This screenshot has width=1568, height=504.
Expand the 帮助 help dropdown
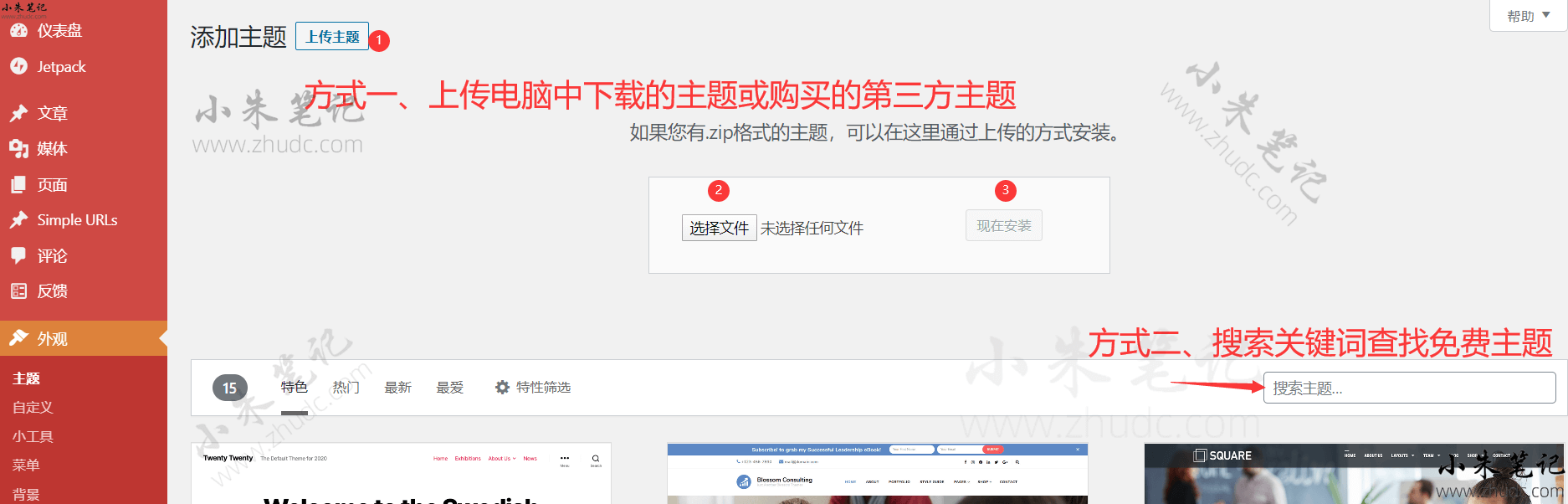pos(1528,16)
